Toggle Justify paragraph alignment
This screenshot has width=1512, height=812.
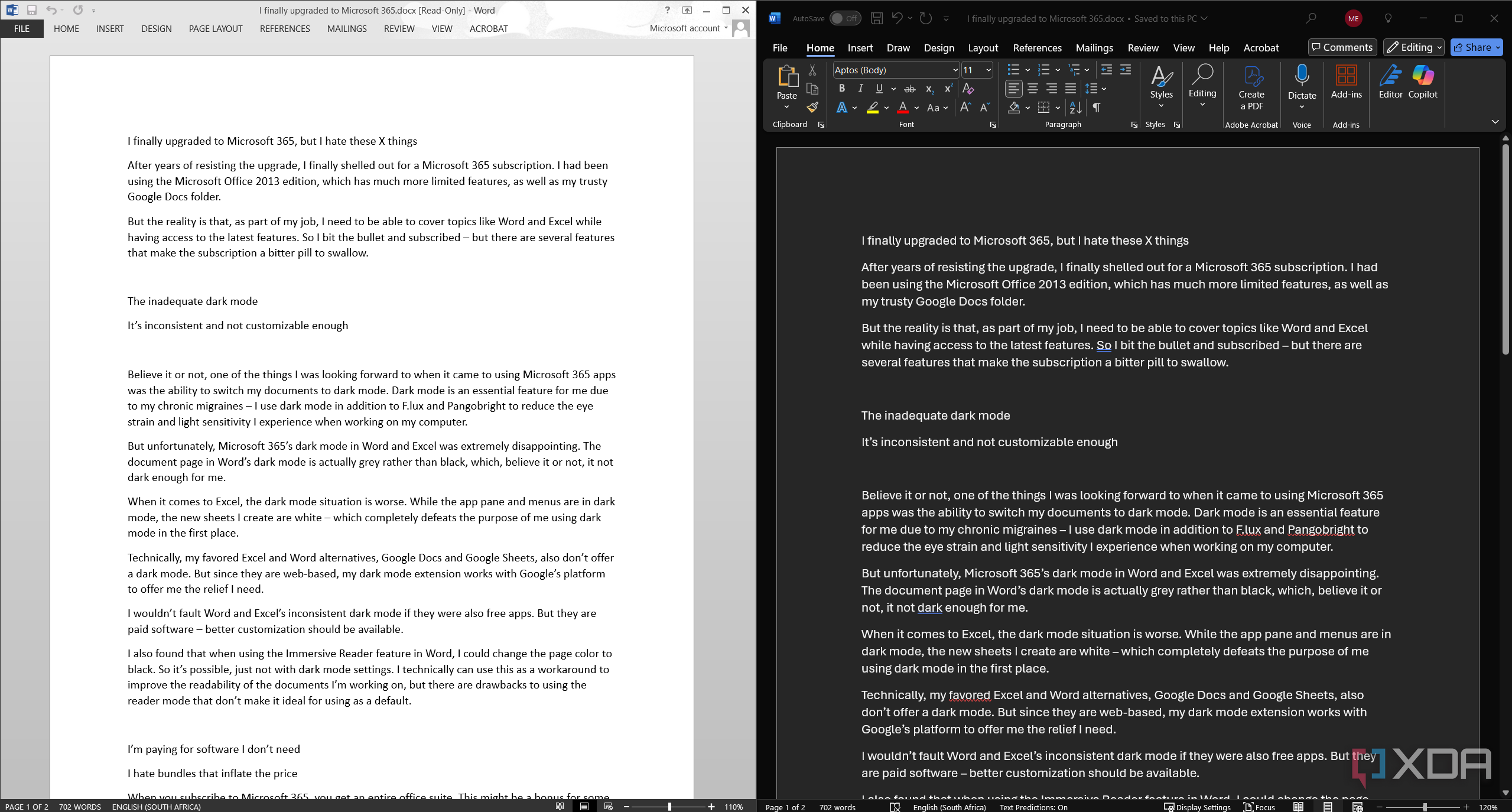[1071, 89]
